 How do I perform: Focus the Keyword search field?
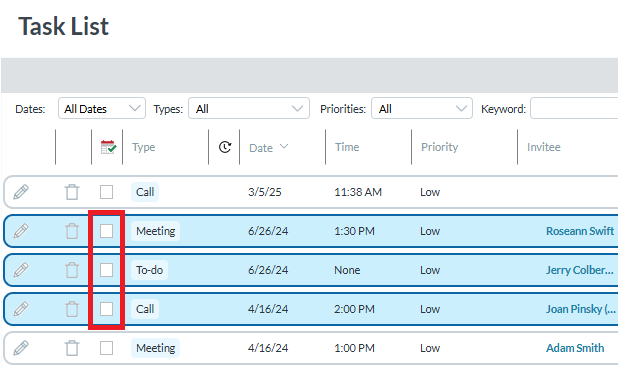pyautogui.click(x=574, y=108)
